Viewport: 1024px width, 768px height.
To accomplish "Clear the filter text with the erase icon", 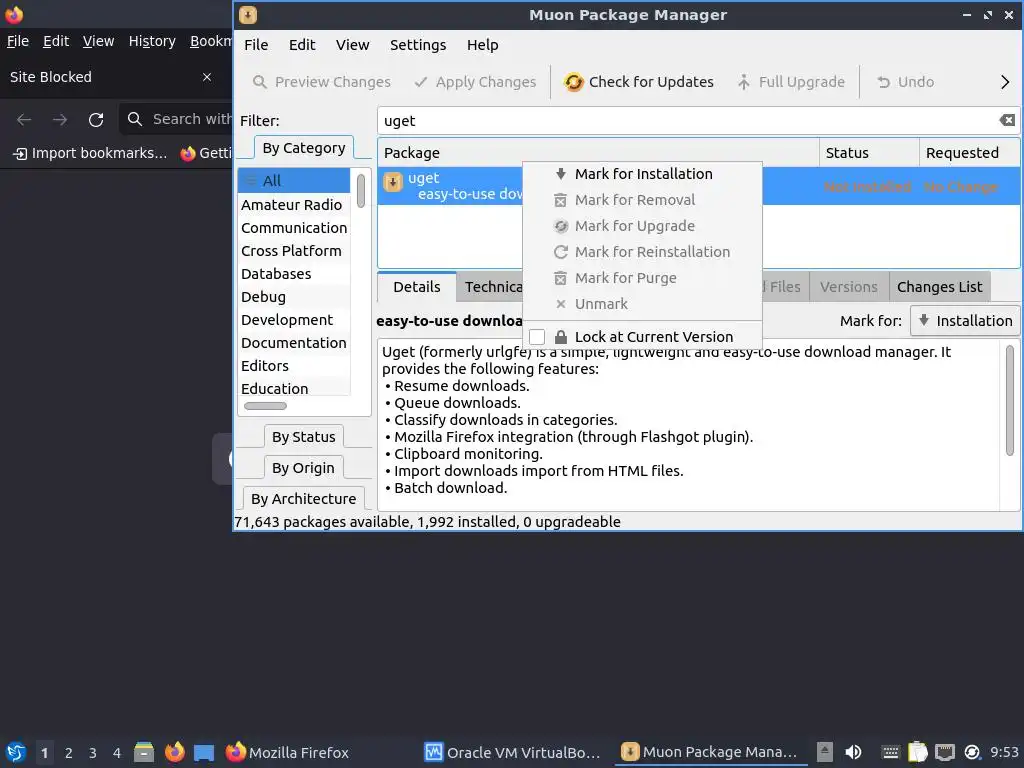I will point(1007,120).
